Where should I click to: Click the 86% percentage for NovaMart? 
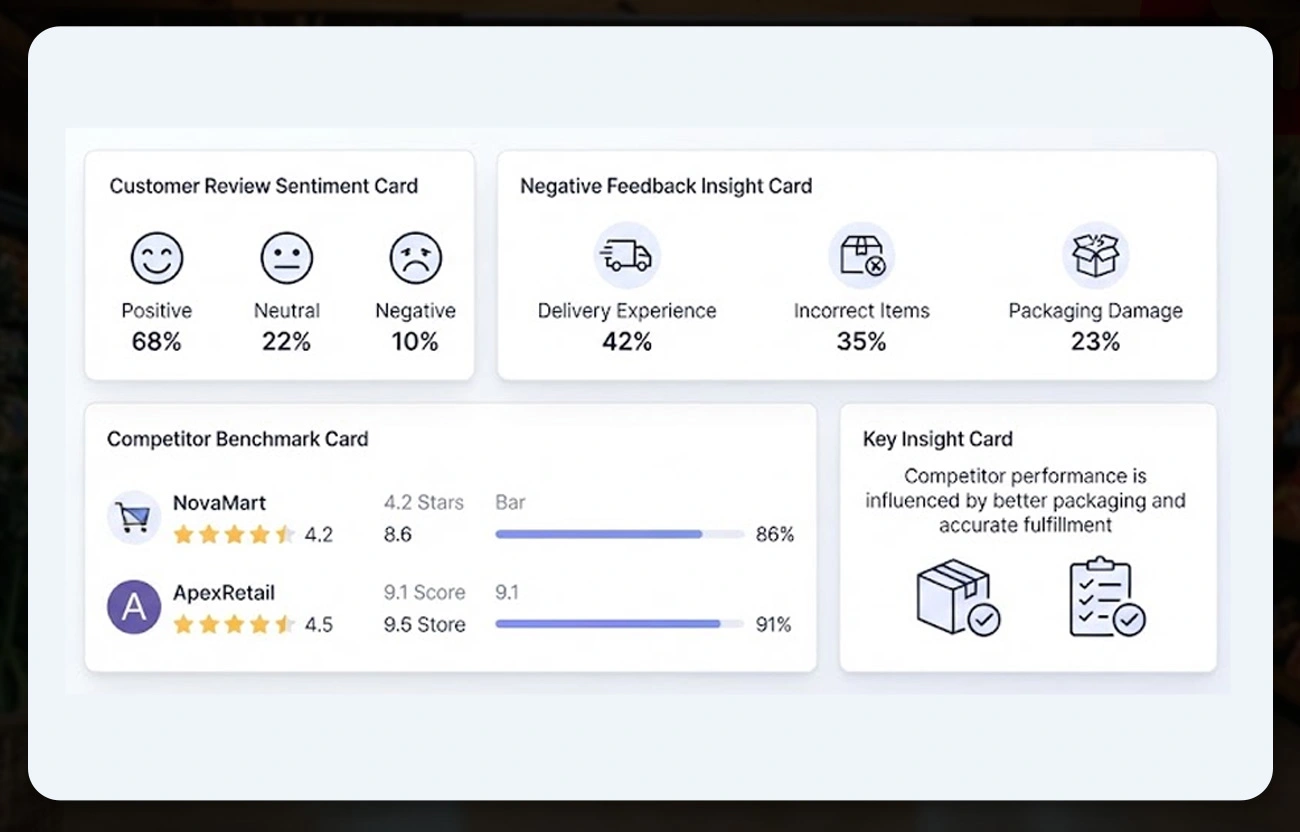tap(775, 535)
